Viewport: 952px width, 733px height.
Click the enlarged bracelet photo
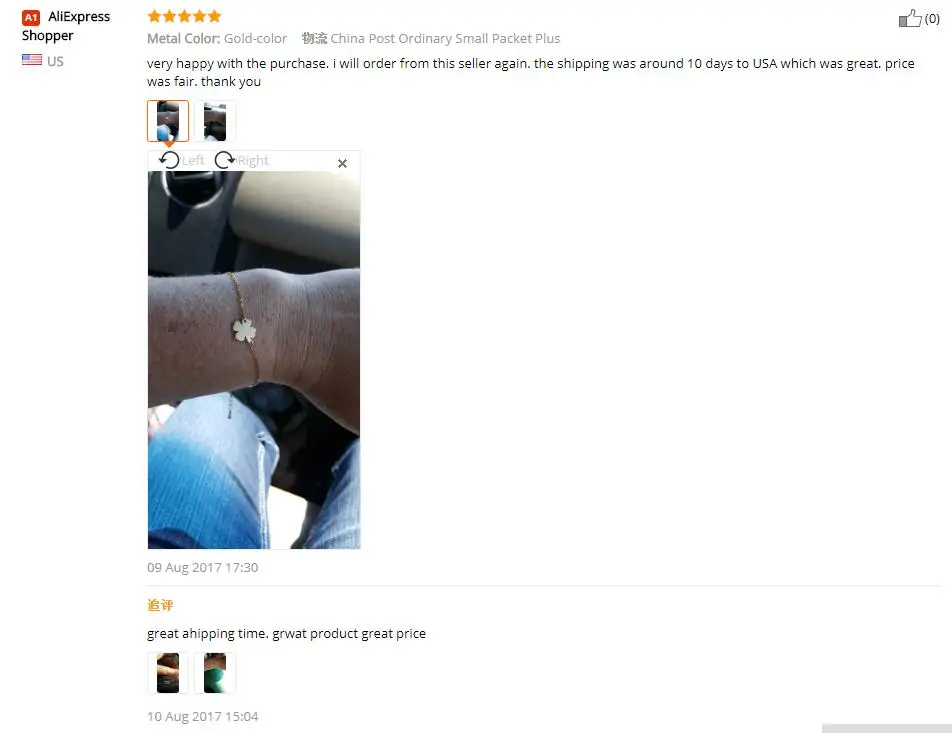(254, 360)
